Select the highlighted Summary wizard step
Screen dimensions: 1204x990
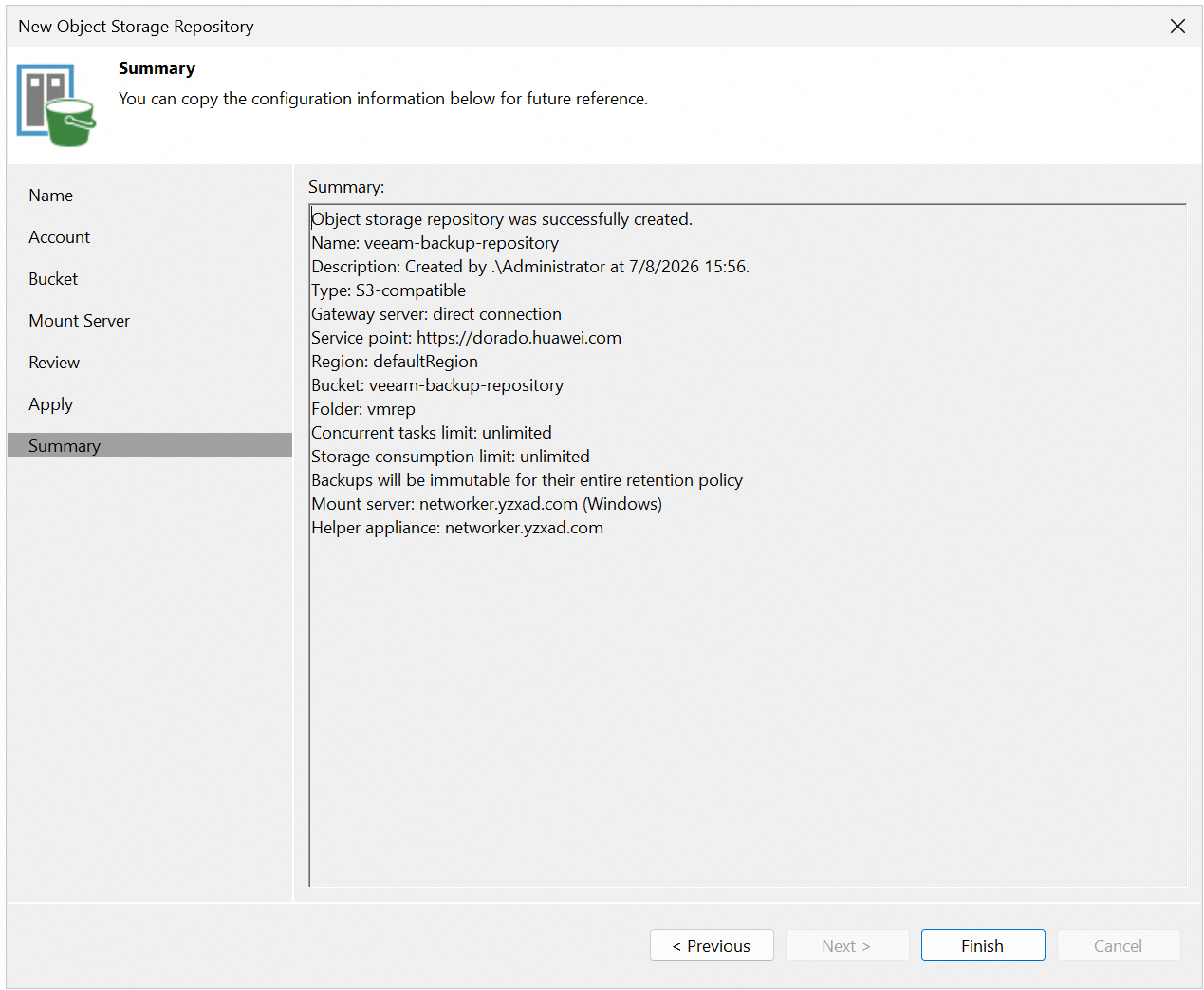pyautogui.click(x=150, y=445)
